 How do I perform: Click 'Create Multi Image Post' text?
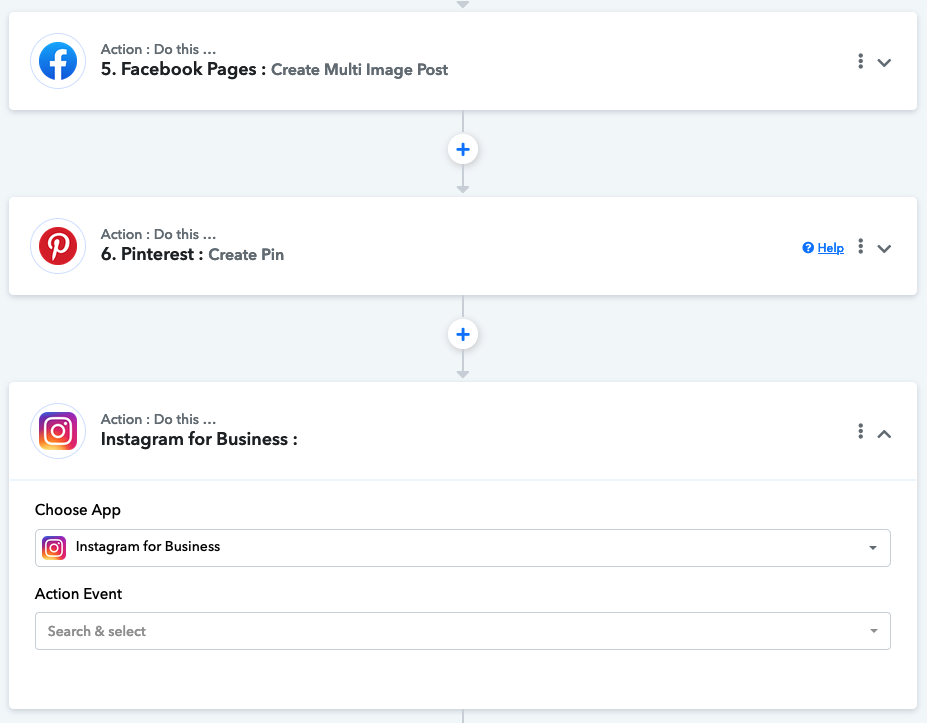pos(359,70)
